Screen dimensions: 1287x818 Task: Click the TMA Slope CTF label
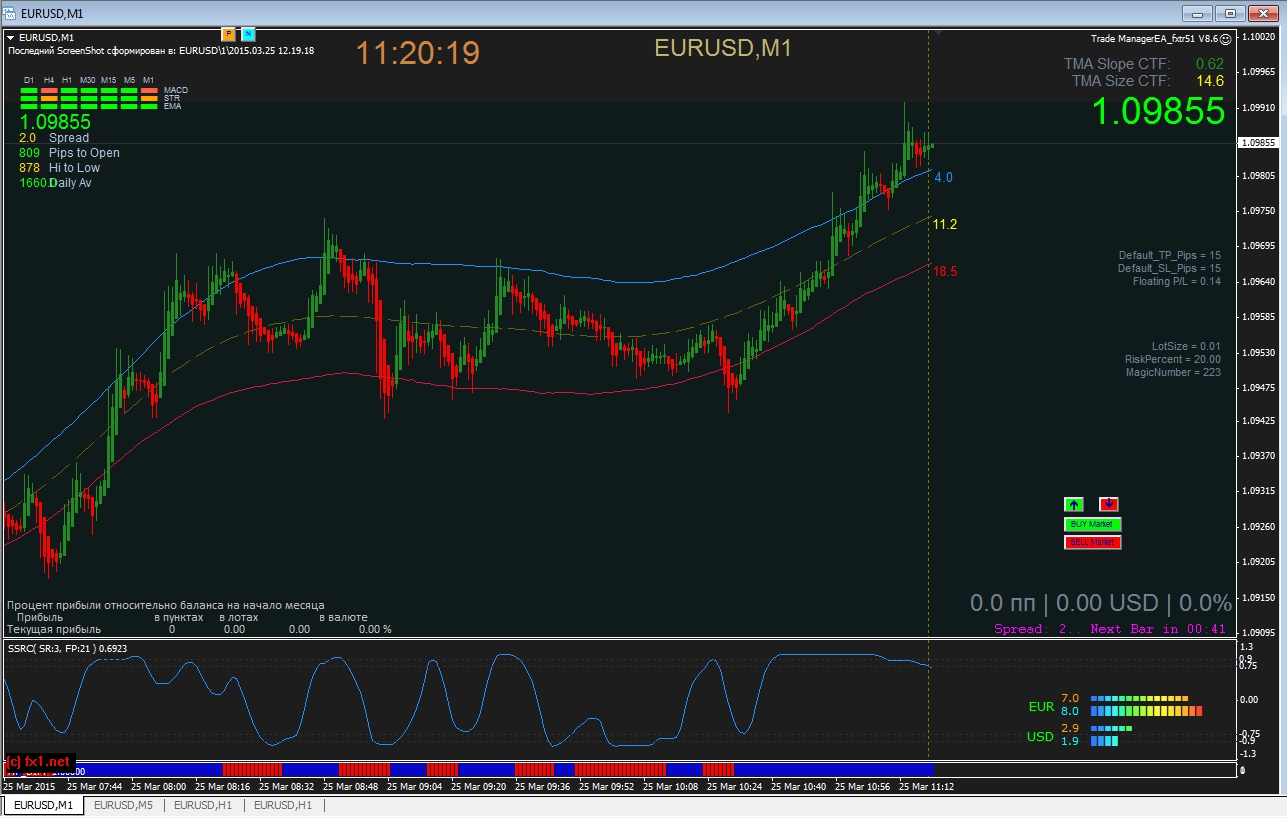click(x=1119, y=64)
